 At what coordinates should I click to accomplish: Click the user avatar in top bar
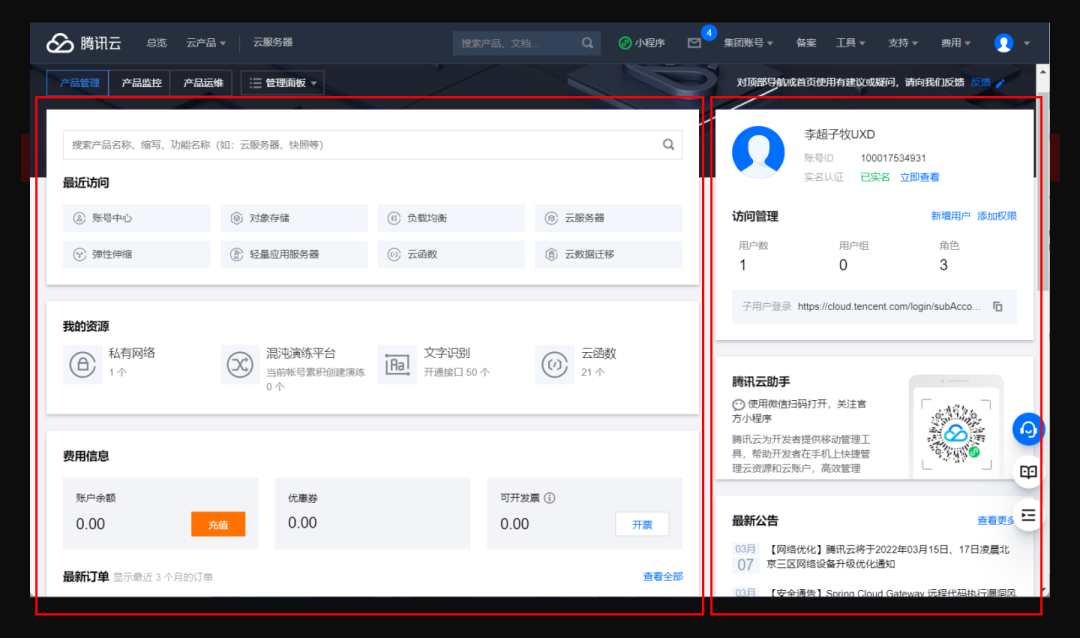1004,43
